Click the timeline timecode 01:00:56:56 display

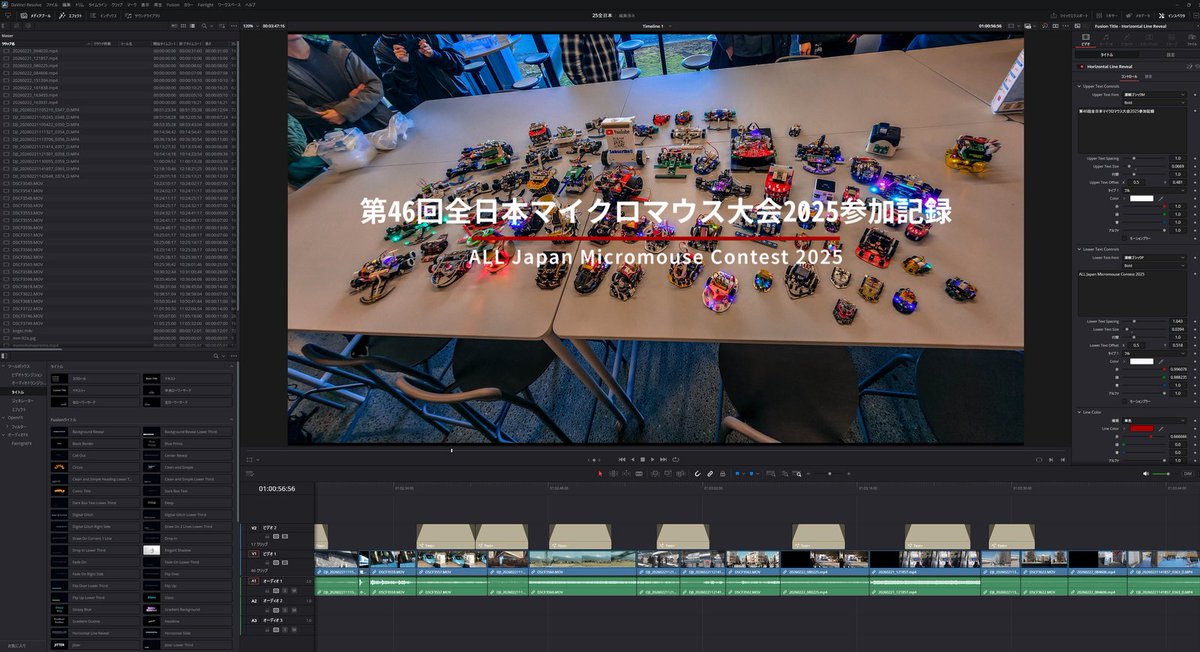coord(277,489)
